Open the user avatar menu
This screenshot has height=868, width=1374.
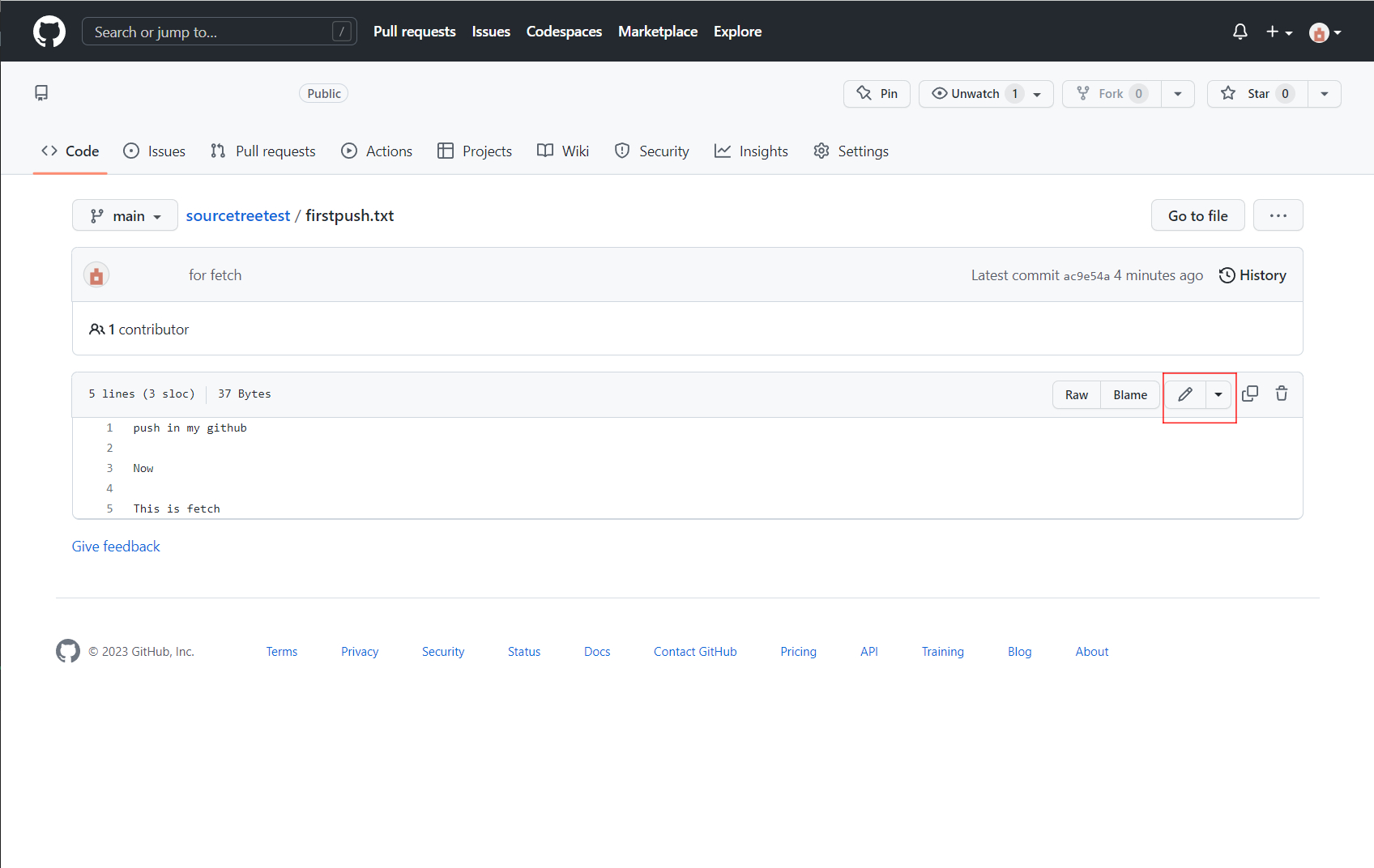[1325, 32]
